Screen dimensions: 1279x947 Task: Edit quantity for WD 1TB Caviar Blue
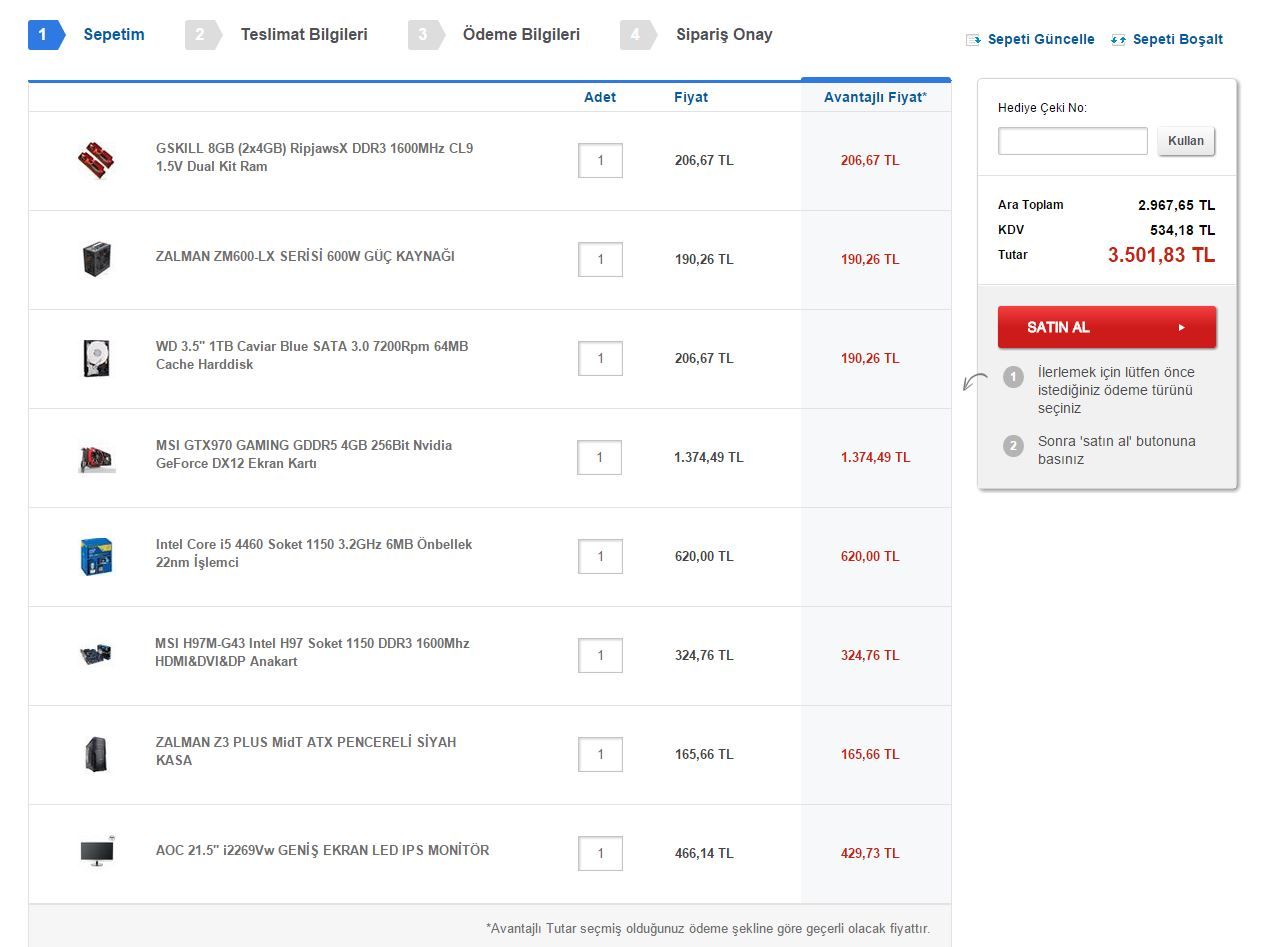600,358
